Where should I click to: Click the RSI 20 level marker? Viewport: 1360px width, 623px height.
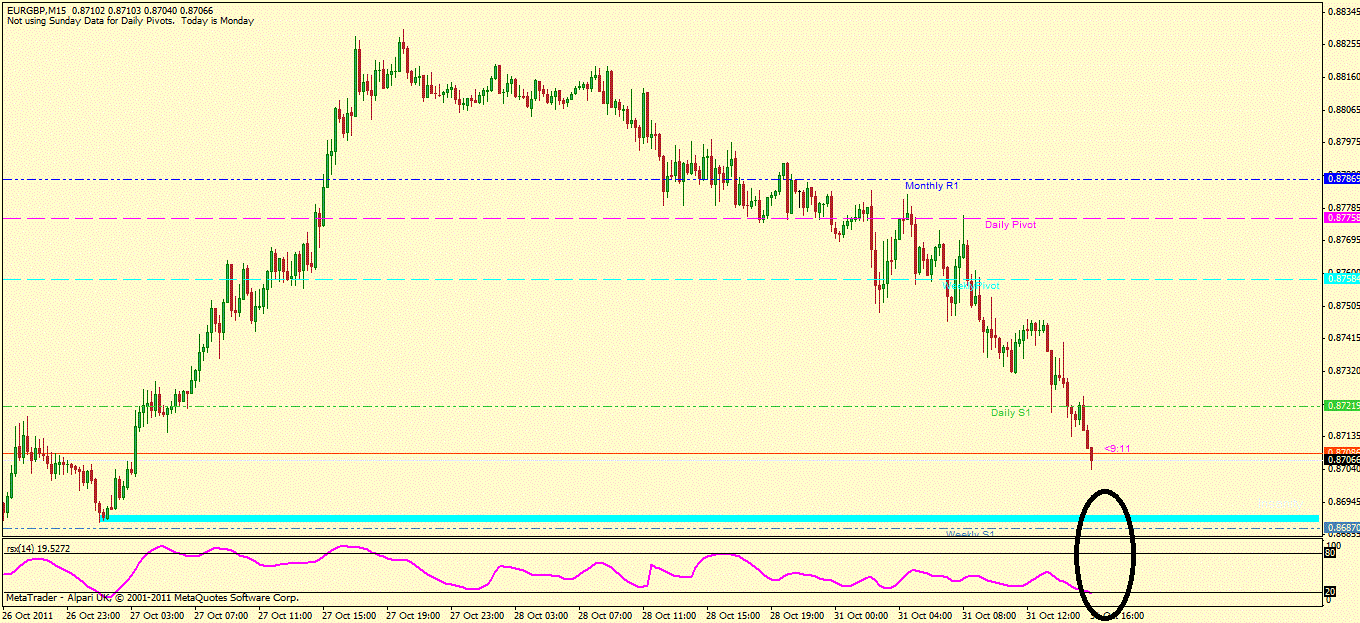(1330, 593)
